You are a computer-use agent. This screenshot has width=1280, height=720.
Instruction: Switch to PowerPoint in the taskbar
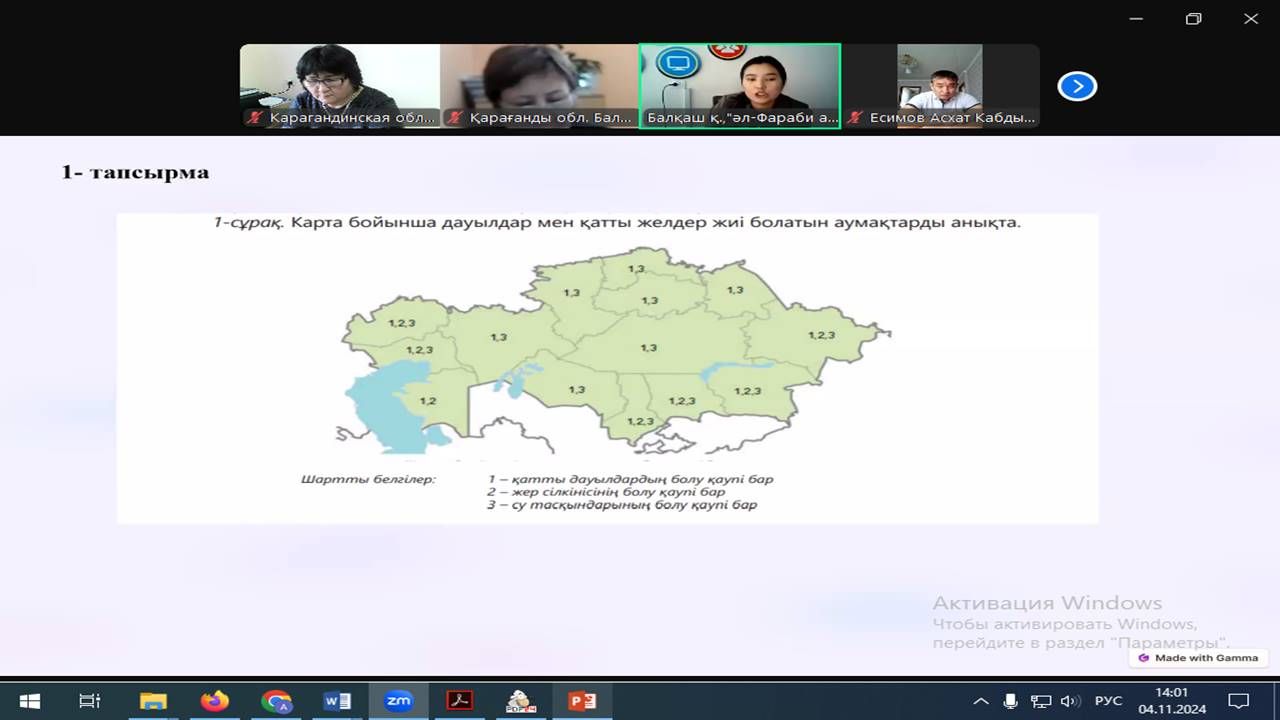pos(582,701)
